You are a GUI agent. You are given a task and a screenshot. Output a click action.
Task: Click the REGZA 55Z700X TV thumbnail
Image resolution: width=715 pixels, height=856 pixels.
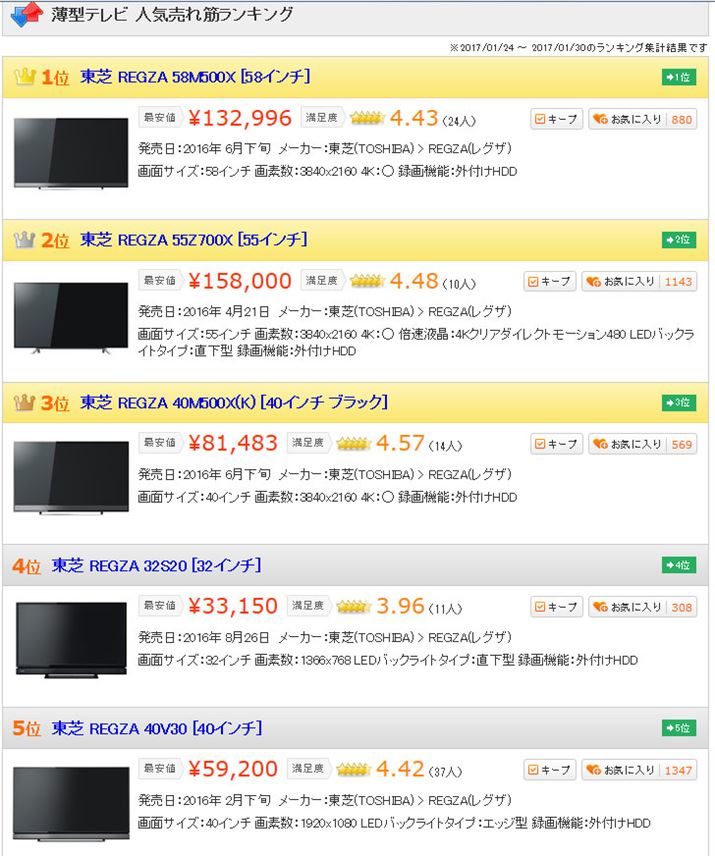click(71, 319)
